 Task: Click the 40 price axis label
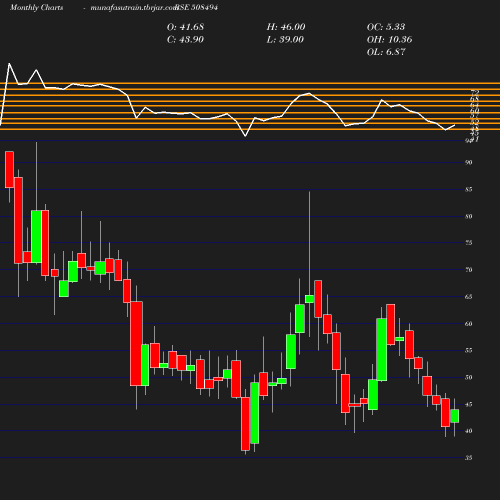(469, 431)
